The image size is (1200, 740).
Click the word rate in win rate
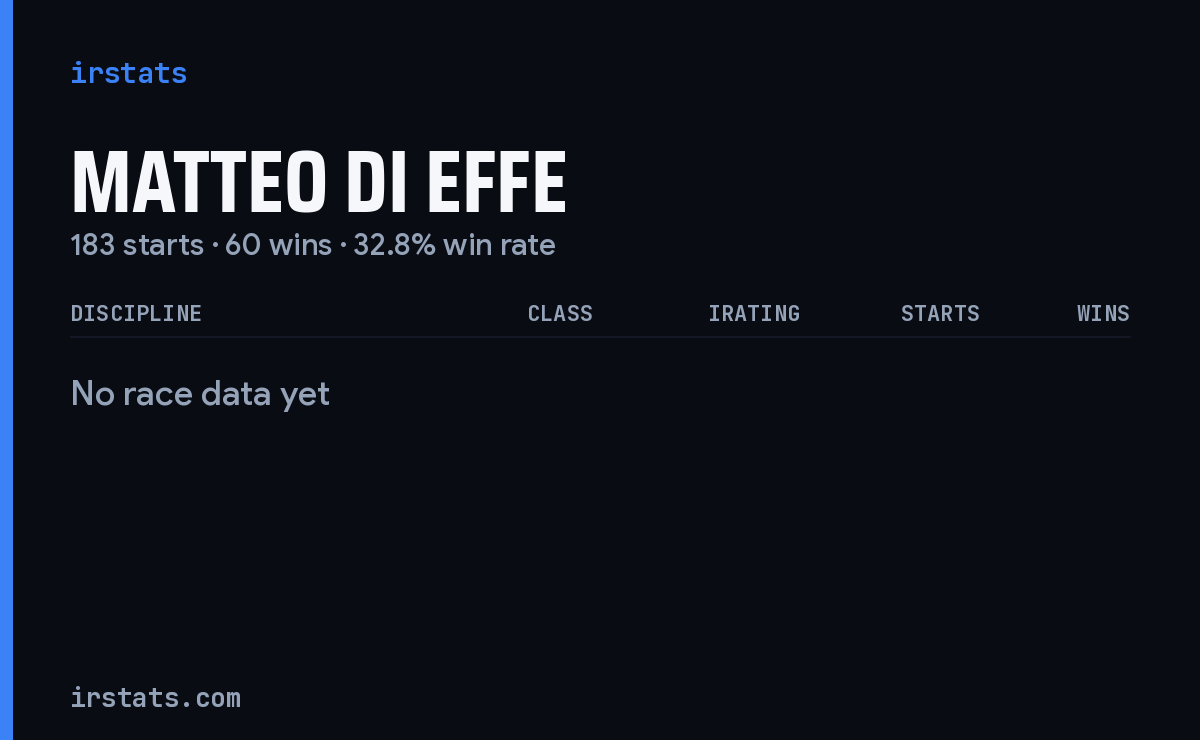[526, 245]
